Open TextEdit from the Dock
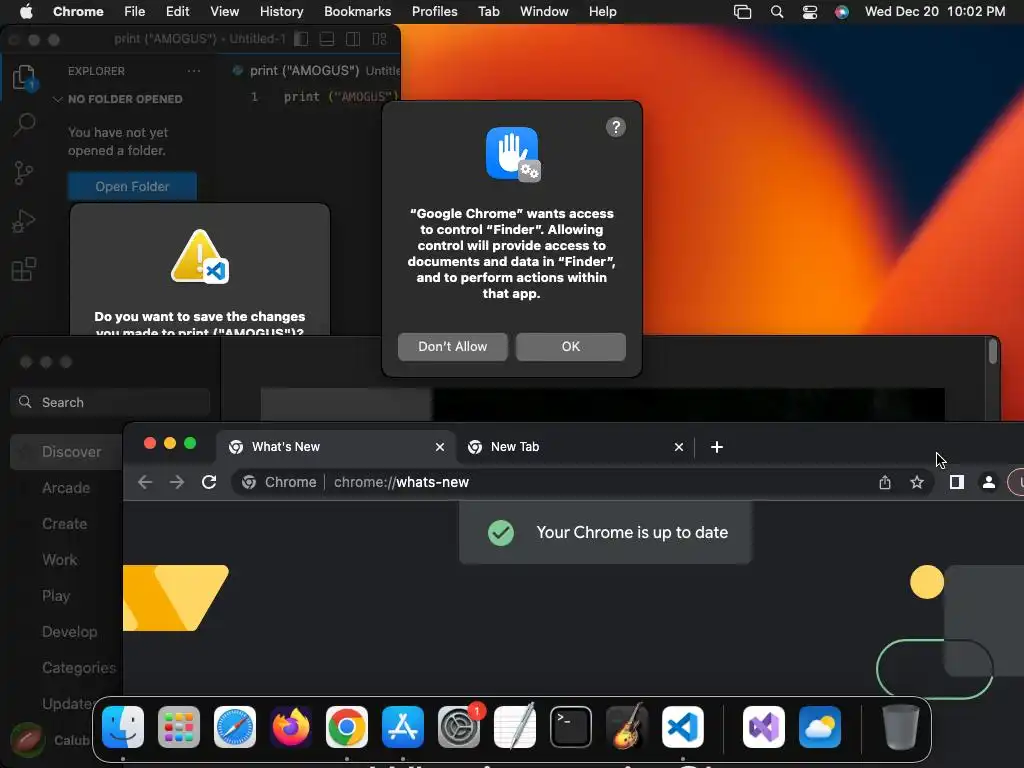Image resolution: width=1024 pixels, height=768 pixels. 515,727
